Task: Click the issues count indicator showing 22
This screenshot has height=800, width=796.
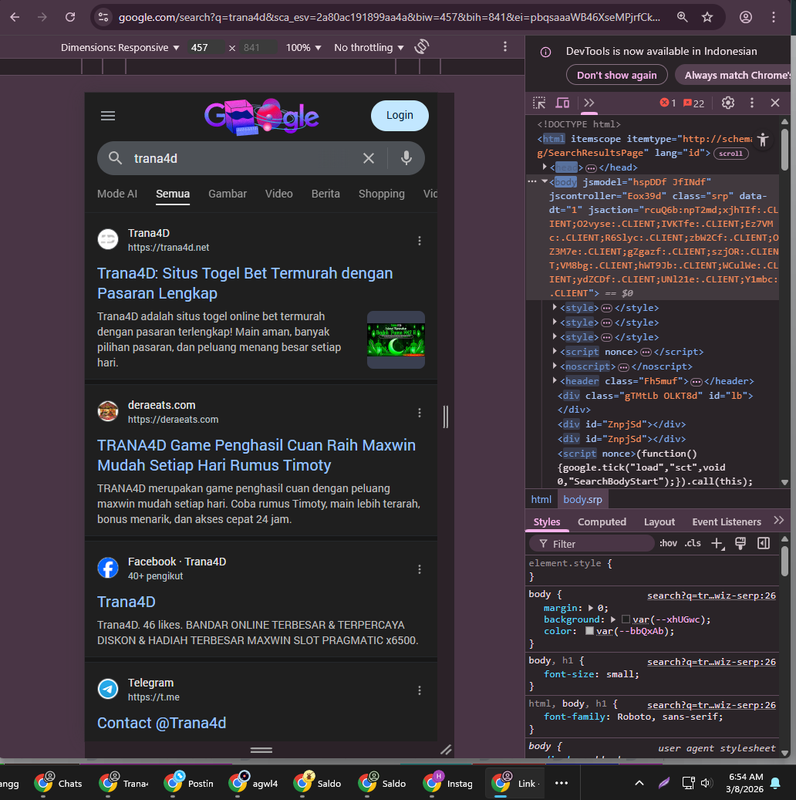Action: pos(693,103)
